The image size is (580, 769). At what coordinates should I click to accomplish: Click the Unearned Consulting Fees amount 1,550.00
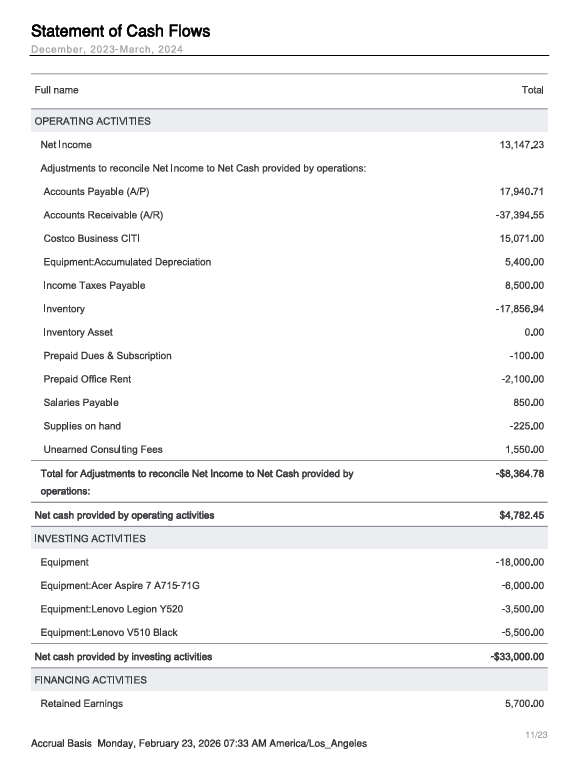pos(525,449)
